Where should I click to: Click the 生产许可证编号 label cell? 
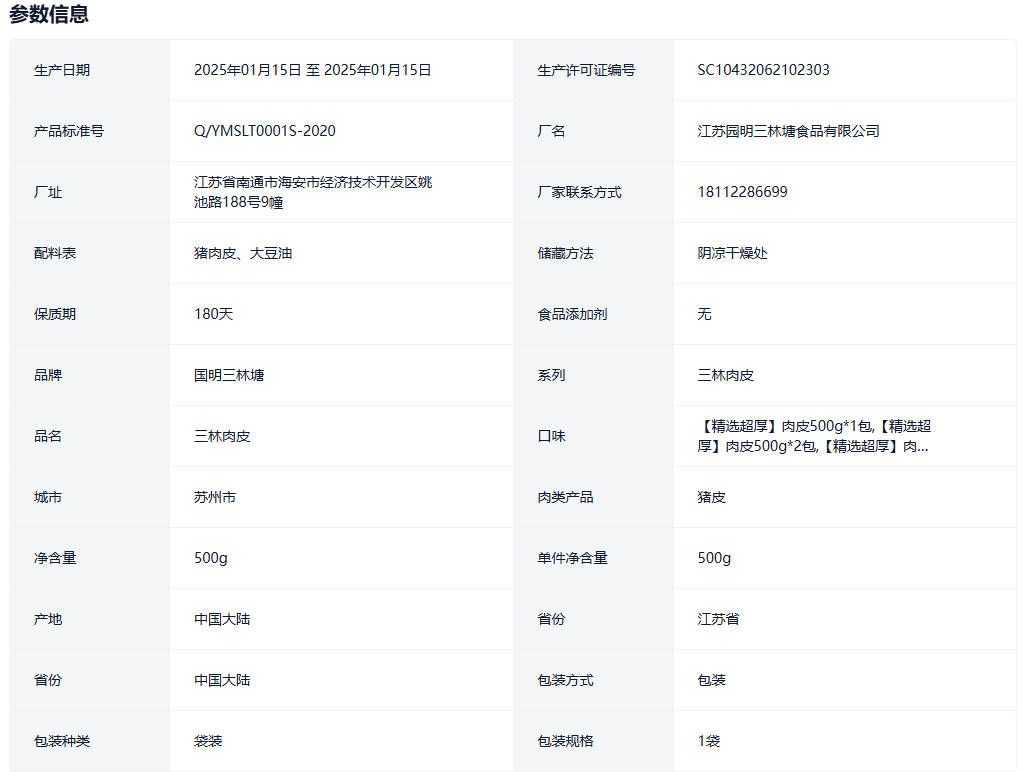click(x=586, y=70)
